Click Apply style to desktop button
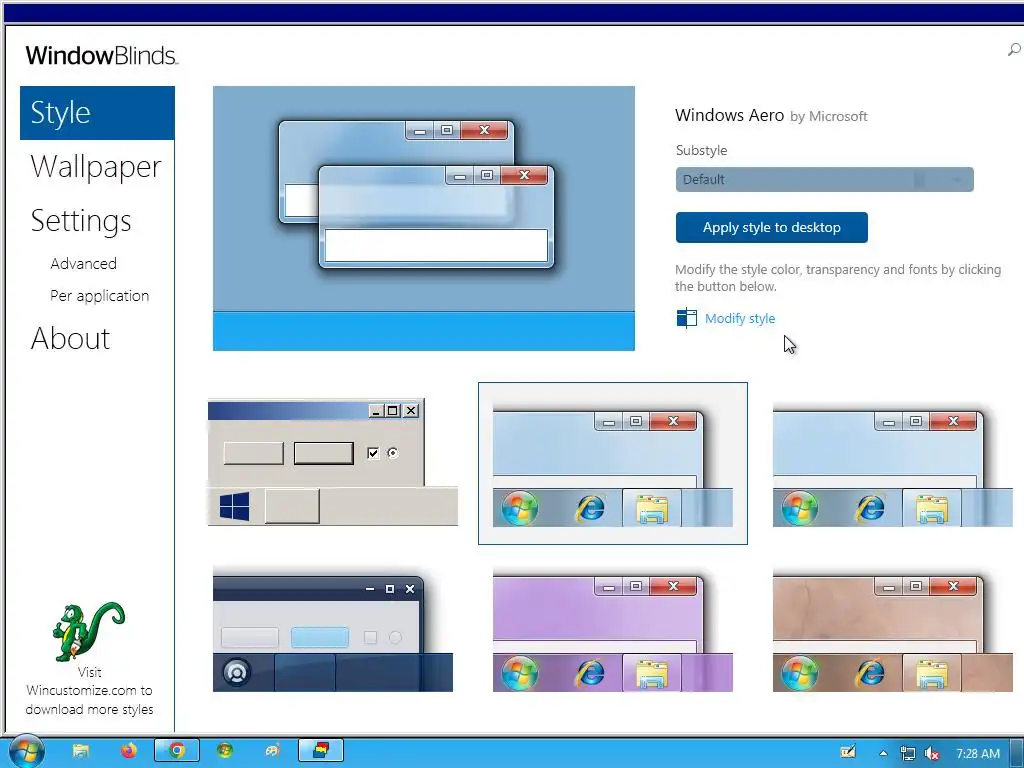The width and height of the screenshot is (1024, 768). click(x=771, y=227)
